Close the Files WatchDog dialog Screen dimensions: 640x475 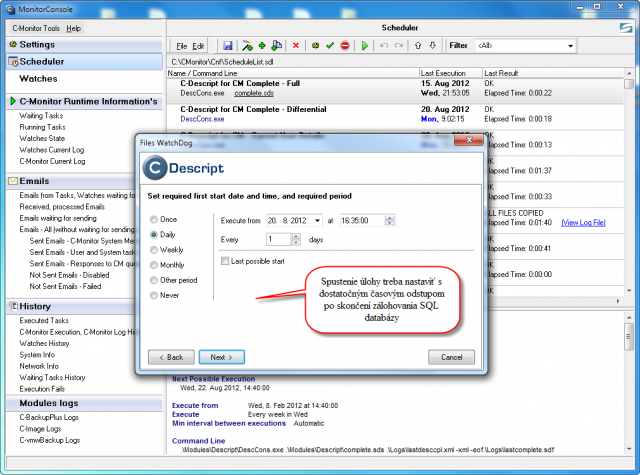pos(469,140)
